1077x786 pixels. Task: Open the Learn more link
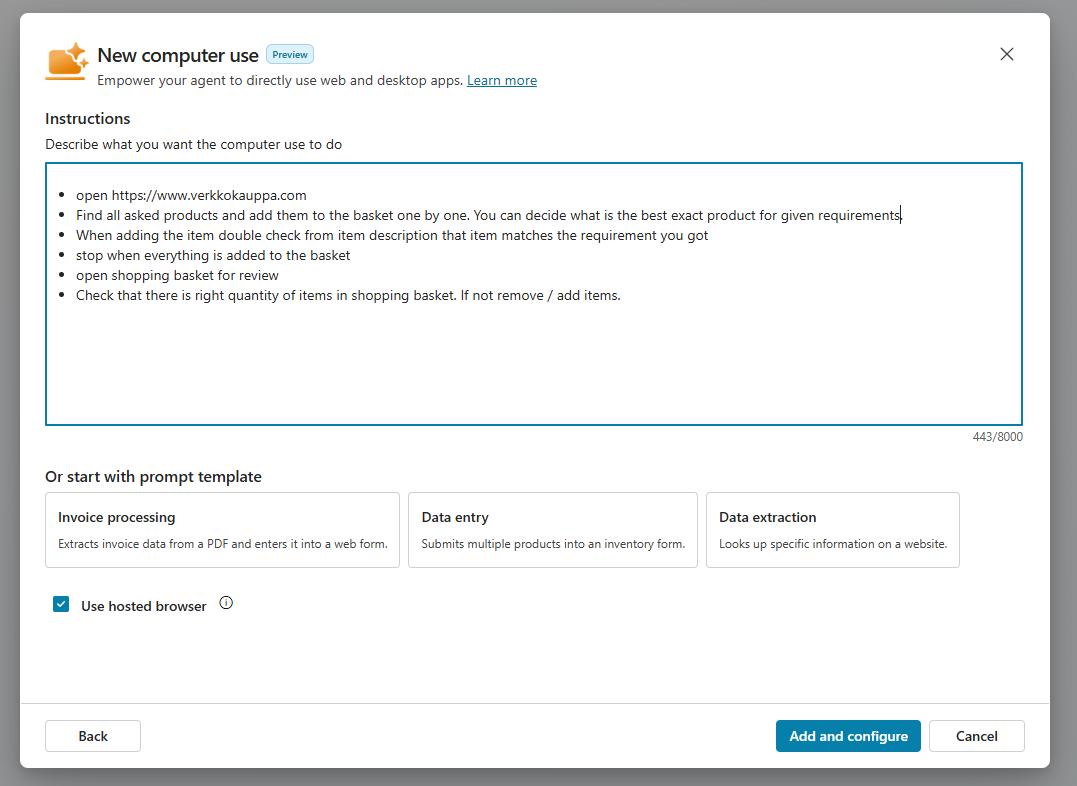click(x=501, y=80)
